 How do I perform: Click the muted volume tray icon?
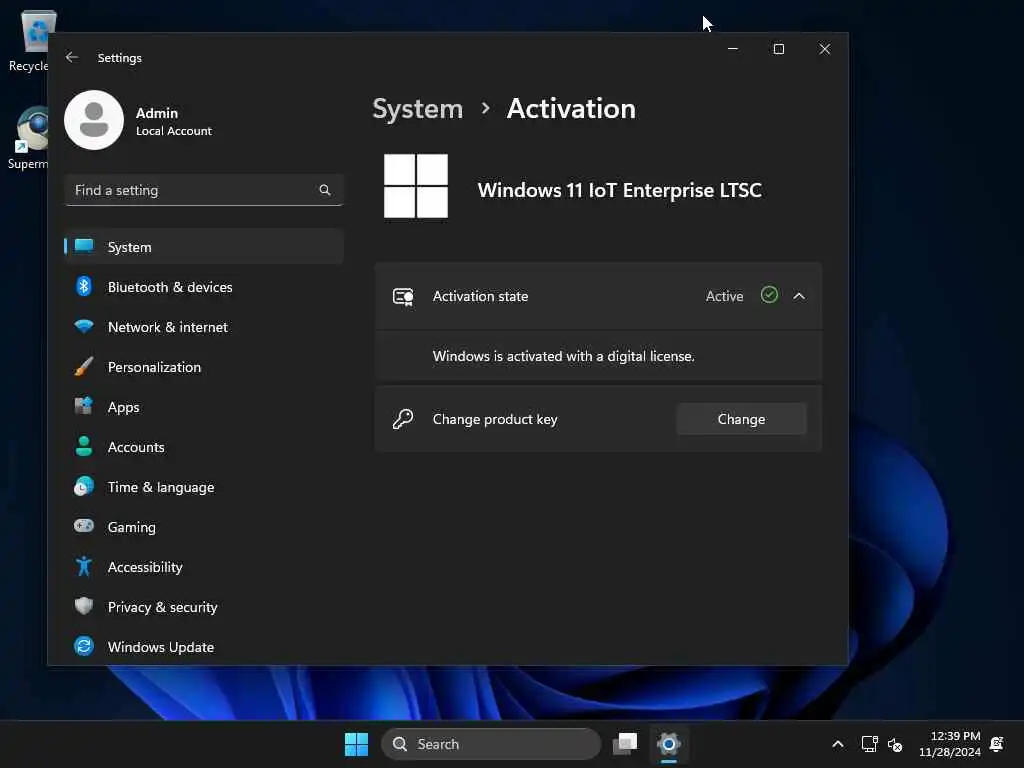(895, 744)
